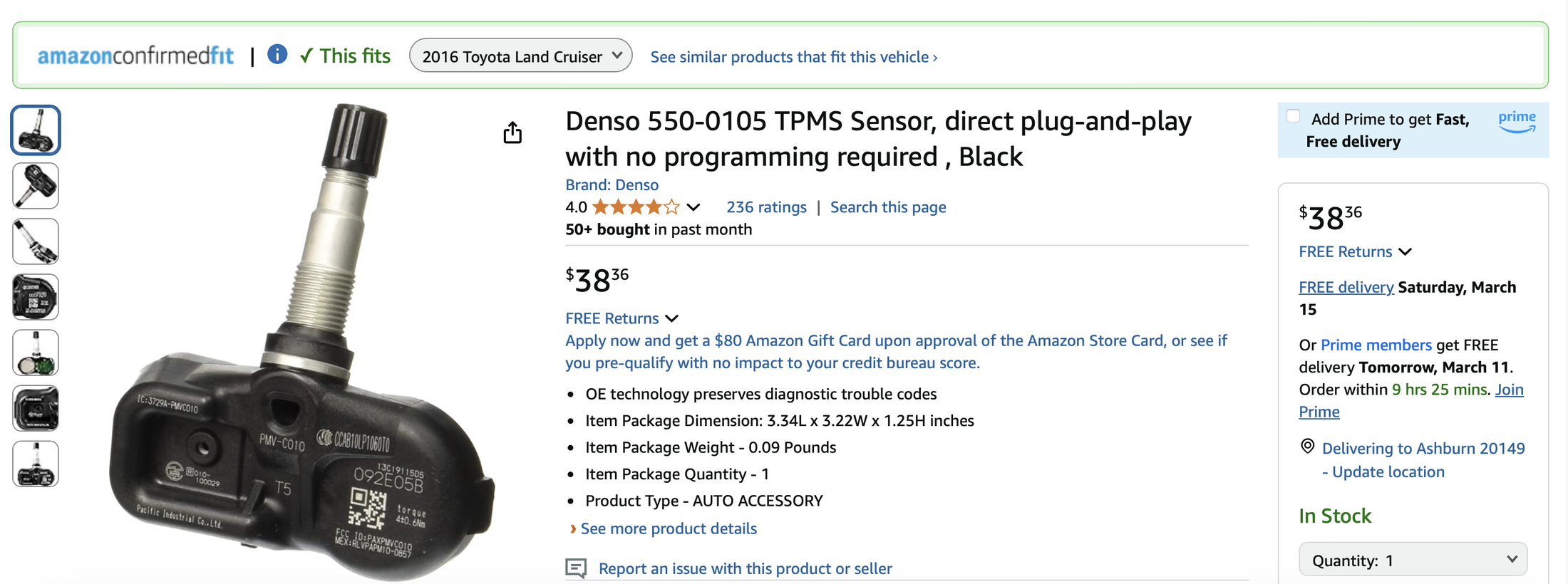Click the Prime logo in delivery box
This screenshot has width=1568, height=584.
tap(1517, 121)
